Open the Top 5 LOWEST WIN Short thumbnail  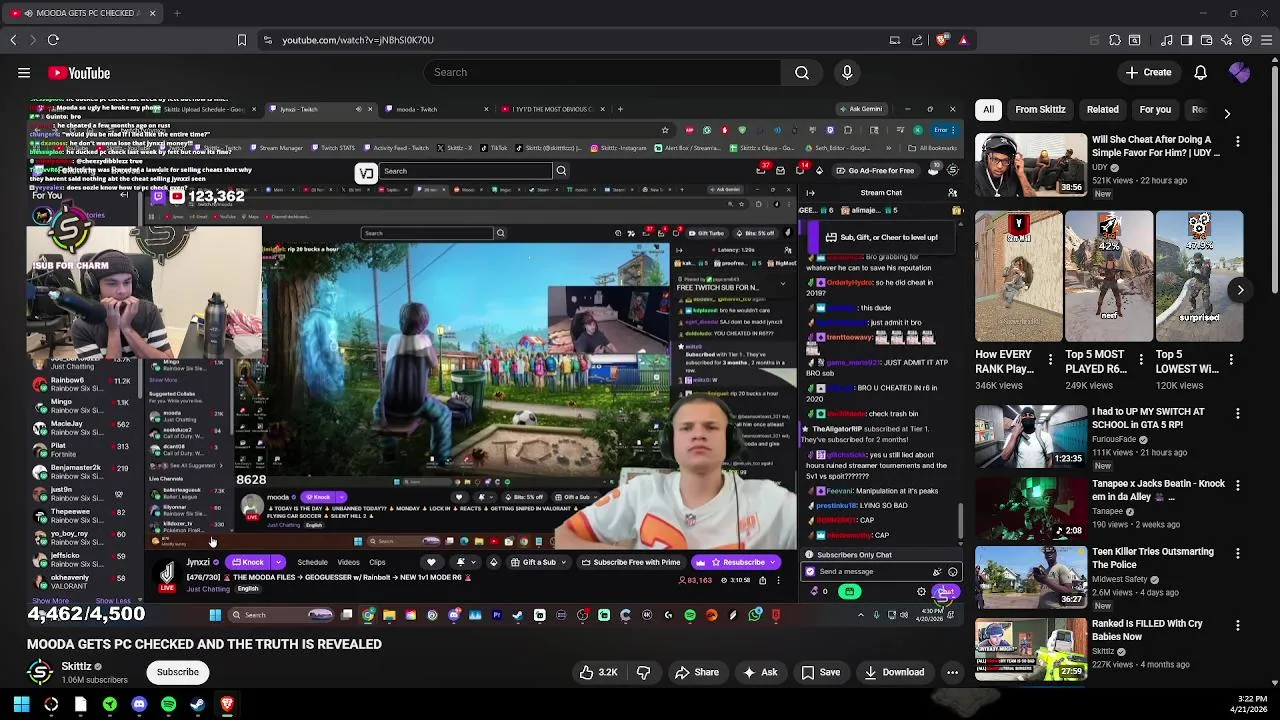[1199, 276]
